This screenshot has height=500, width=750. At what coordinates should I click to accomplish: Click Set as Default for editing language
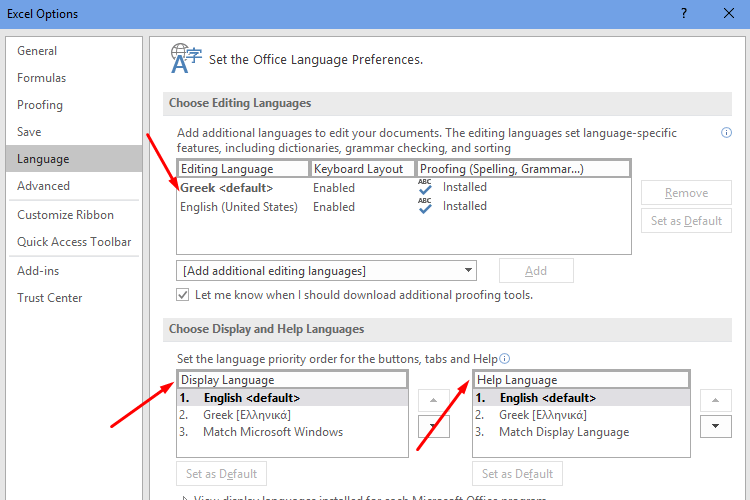click(686, 221)
